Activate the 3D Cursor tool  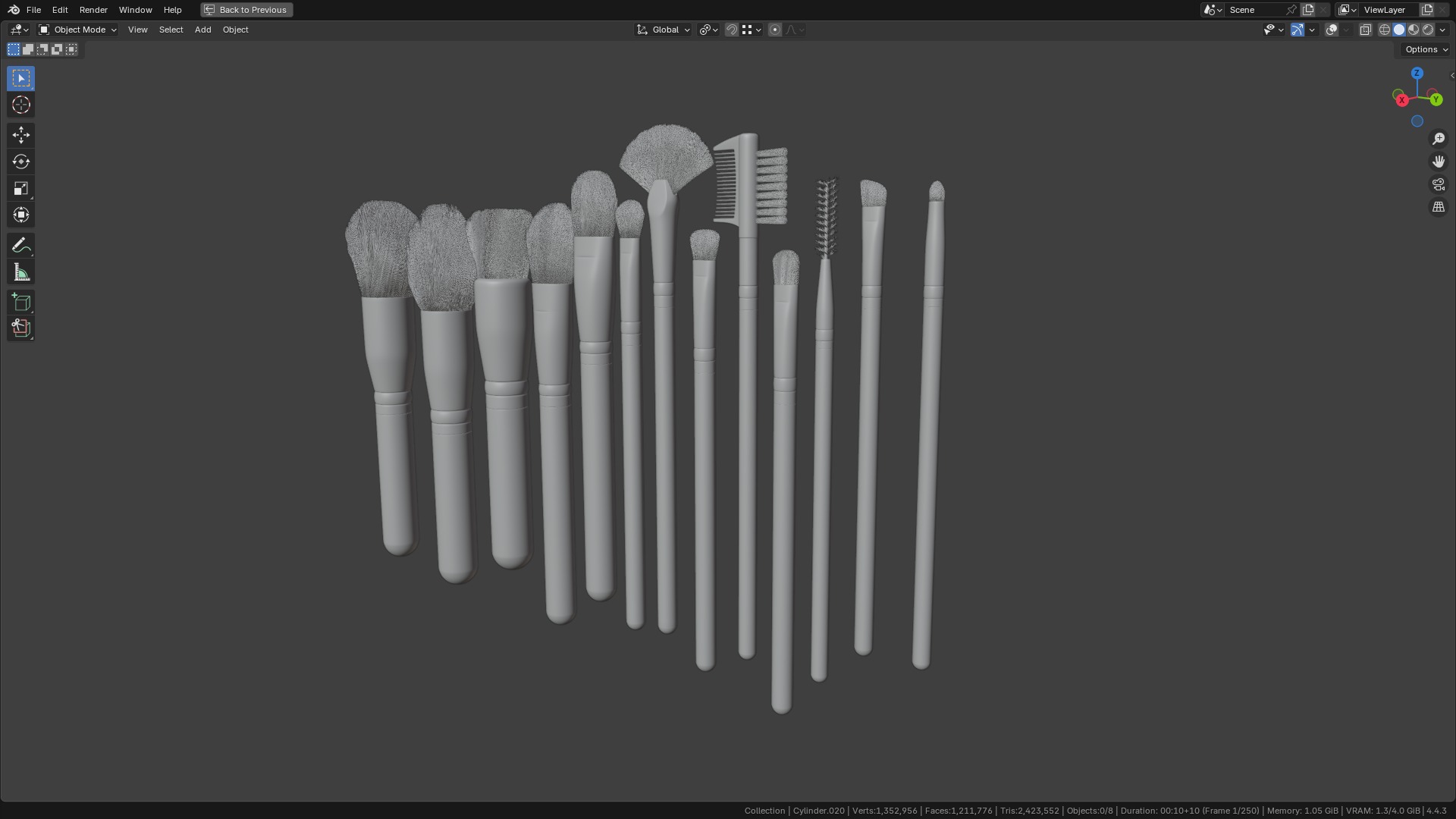(x=20, y=105)
